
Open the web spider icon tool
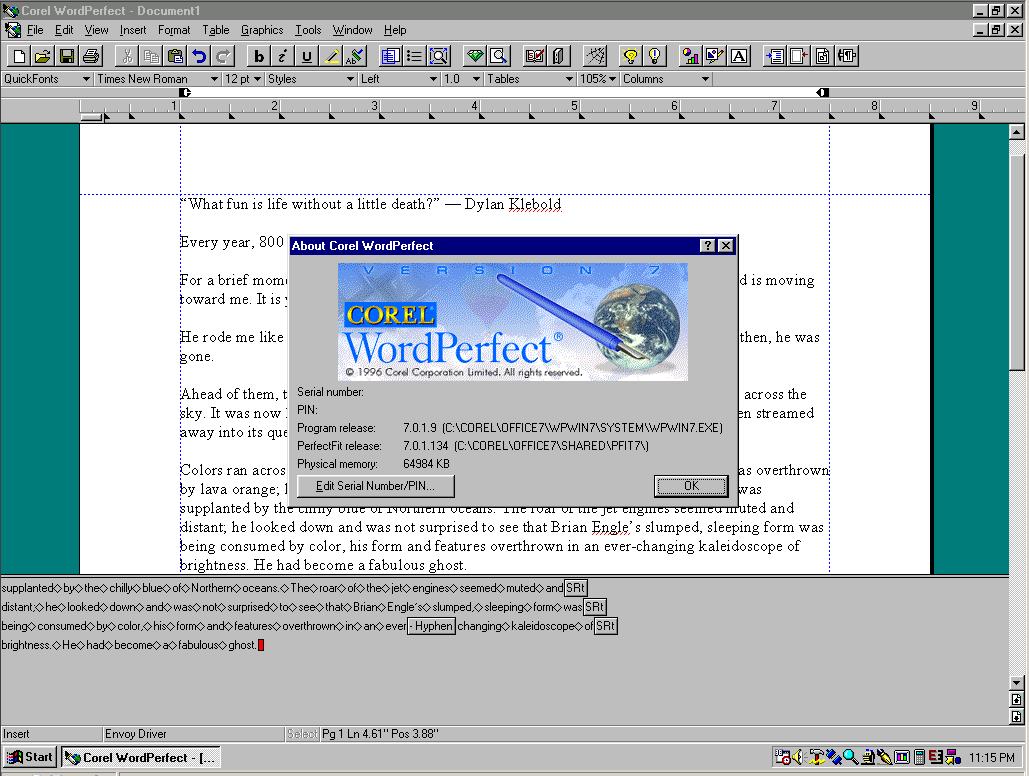(x=595, y=56)
